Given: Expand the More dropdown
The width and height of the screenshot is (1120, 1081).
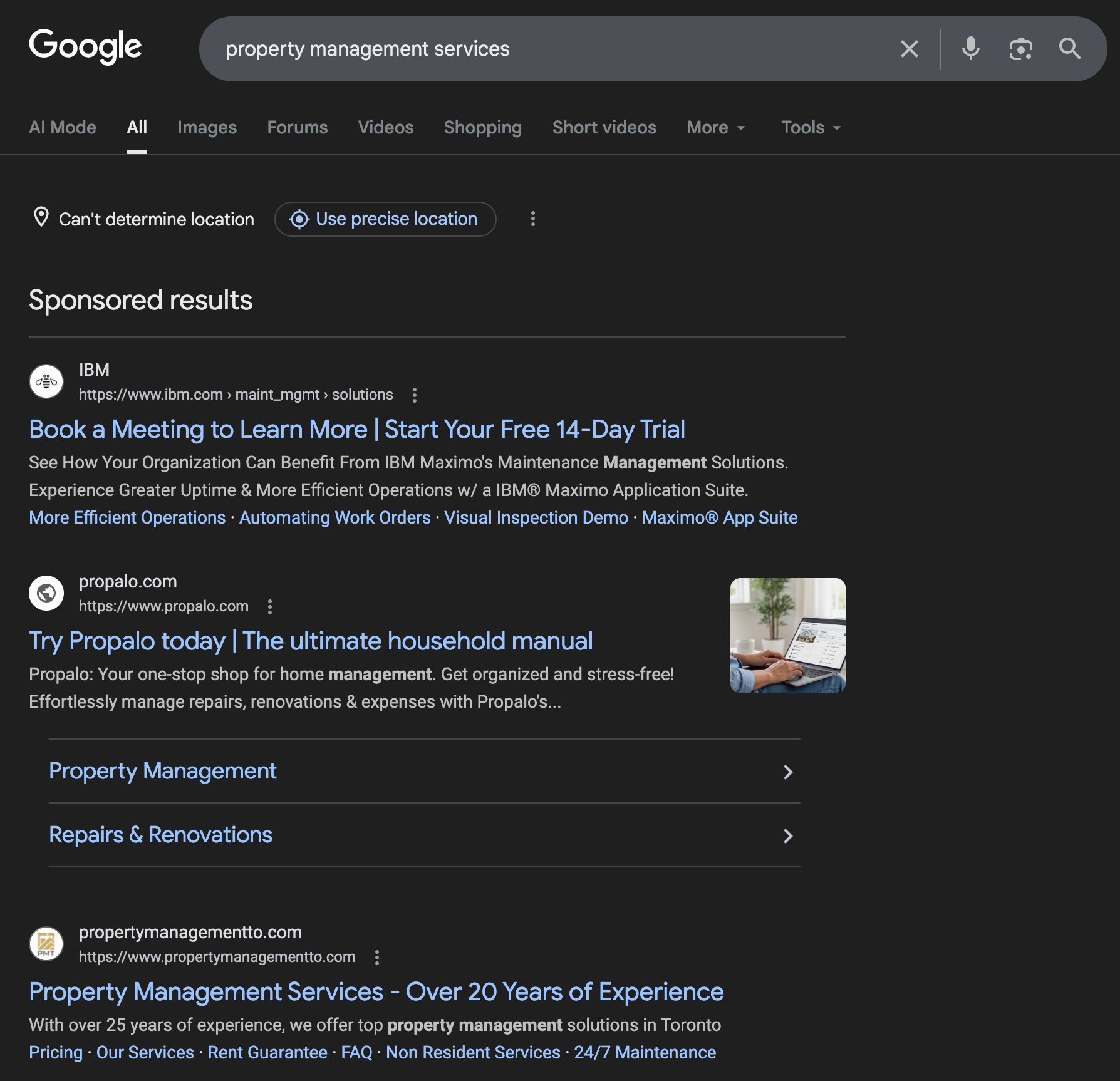Looking at the screenshot, I should click(x=716, y=127).
